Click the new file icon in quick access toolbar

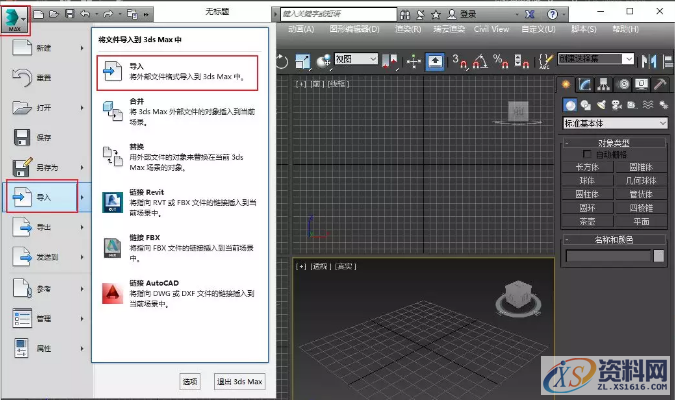coord(39,15)
